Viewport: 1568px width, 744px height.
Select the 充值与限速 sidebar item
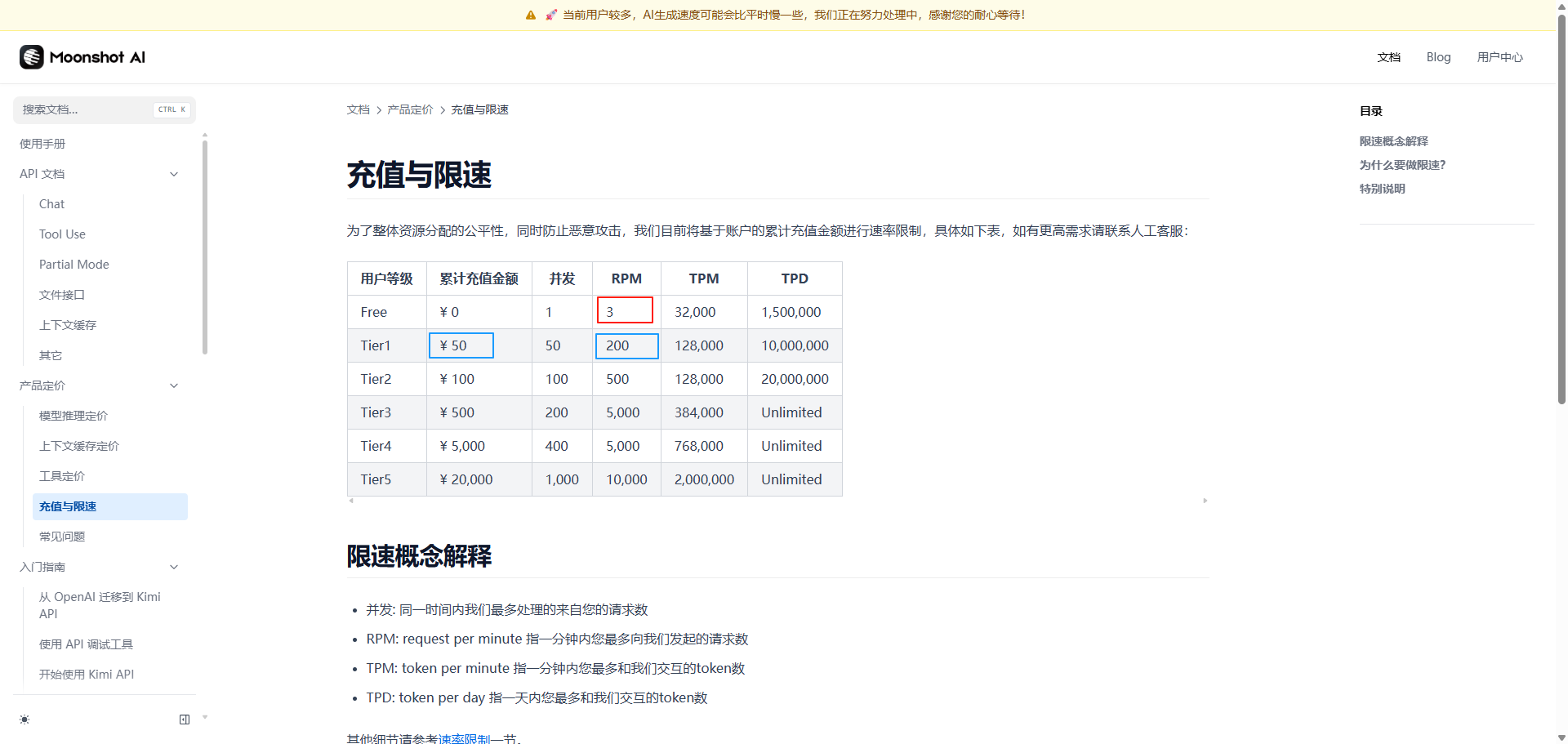click(110, 506)
